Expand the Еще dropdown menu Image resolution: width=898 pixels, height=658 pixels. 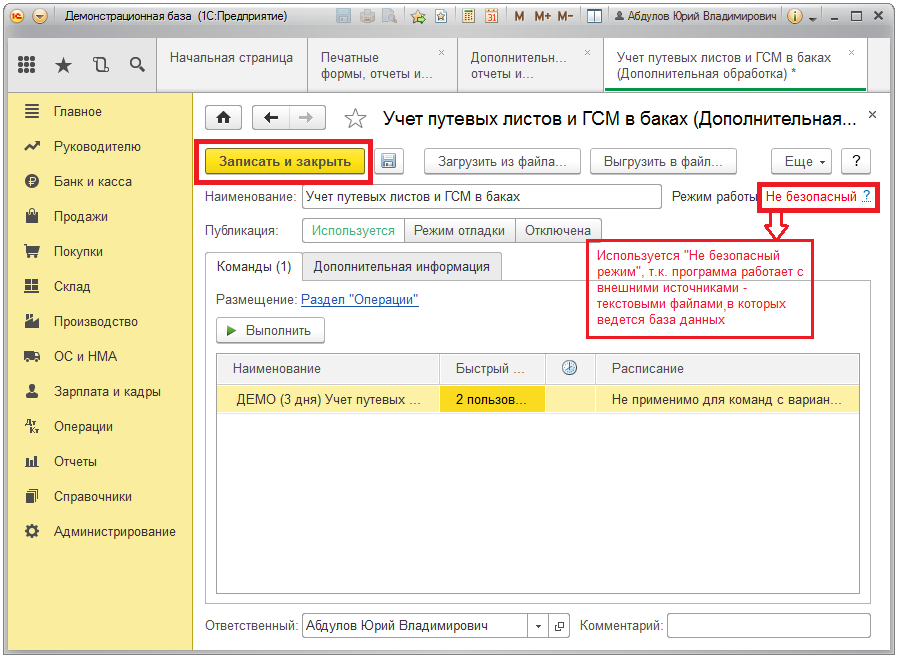point(802,162)
